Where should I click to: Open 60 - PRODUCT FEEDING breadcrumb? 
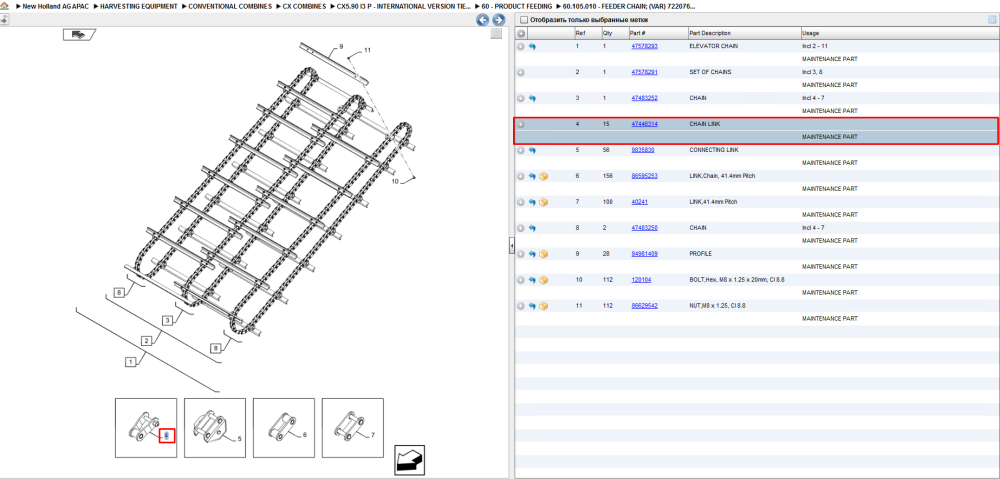click(x=517, y=6)
